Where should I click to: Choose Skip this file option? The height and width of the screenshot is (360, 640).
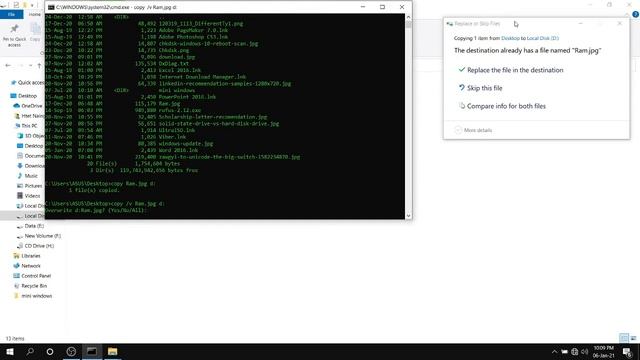click(480, 88)
